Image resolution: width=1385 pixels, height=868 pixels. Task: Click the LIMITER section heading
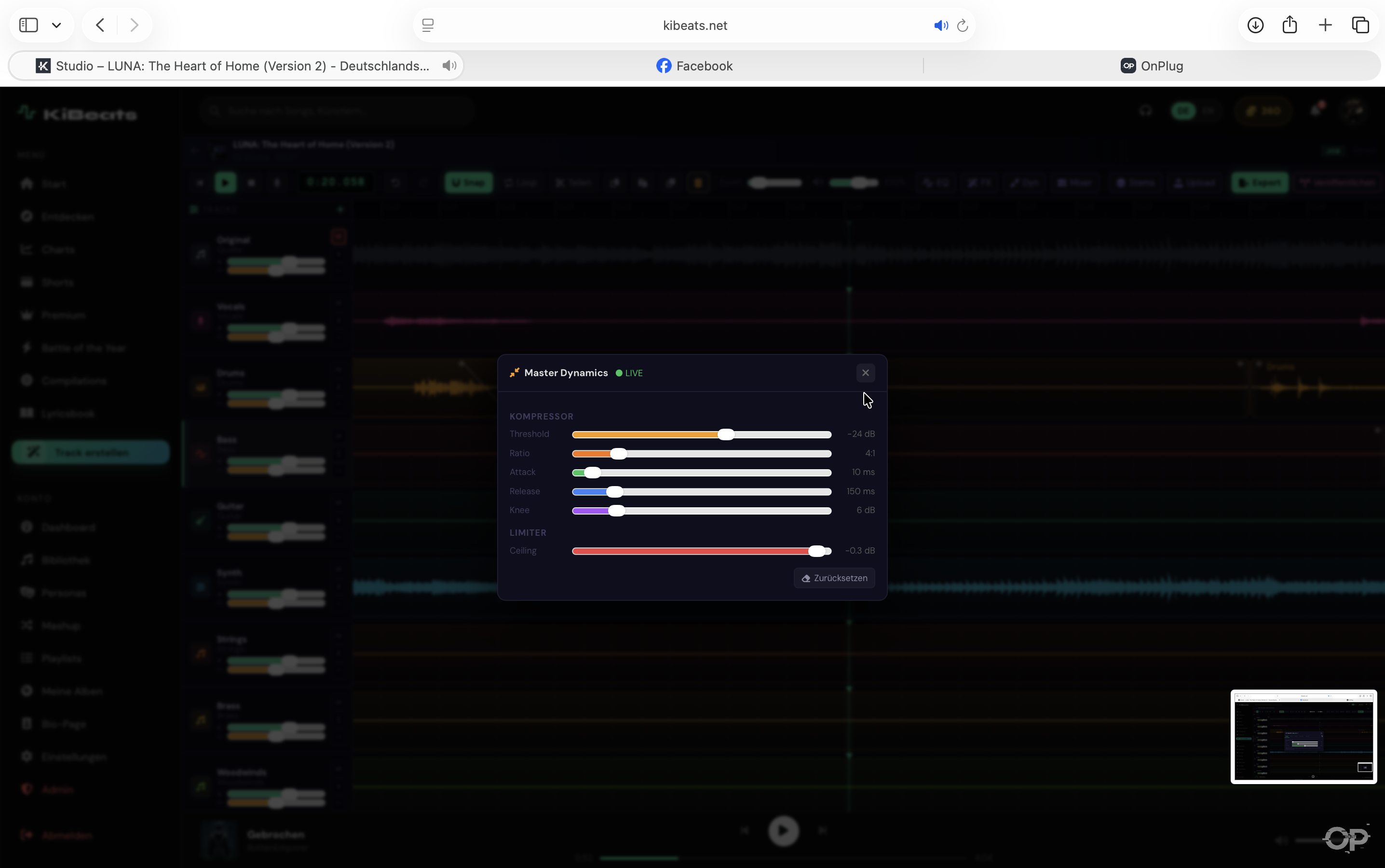[528, 533]
